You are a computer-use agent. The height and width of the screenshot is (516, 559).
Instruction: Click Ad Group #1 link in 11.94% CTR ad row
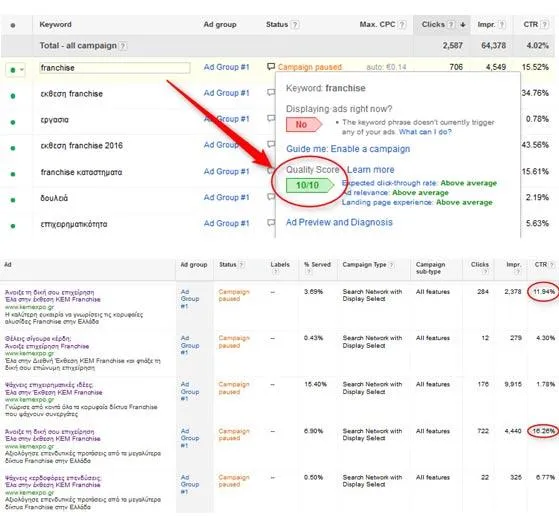[x=190, y=299]
